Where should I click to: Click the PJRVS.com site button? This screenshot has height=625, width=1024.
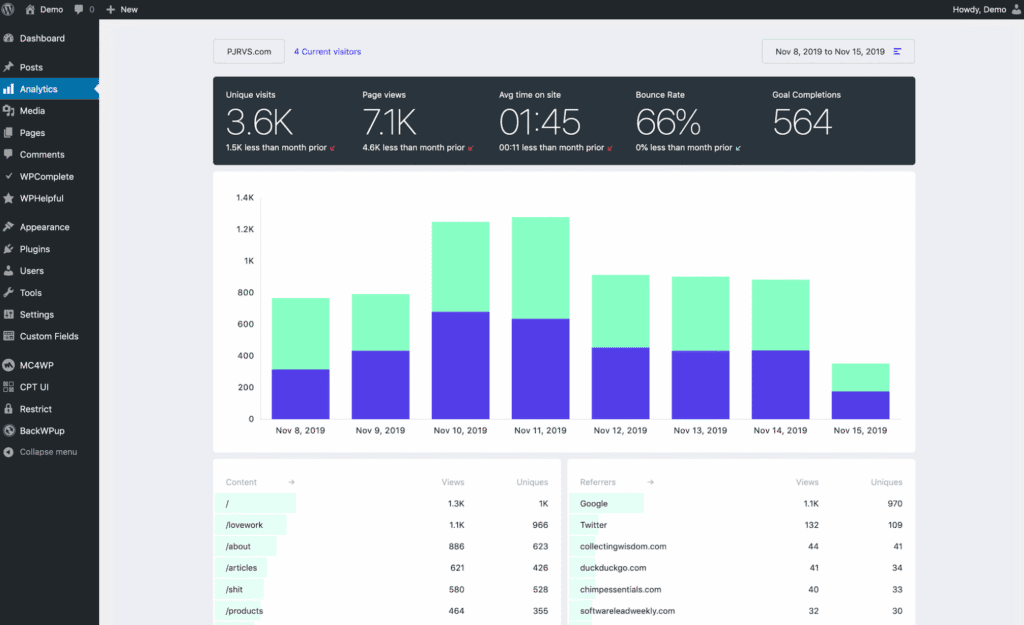[248, 51]
